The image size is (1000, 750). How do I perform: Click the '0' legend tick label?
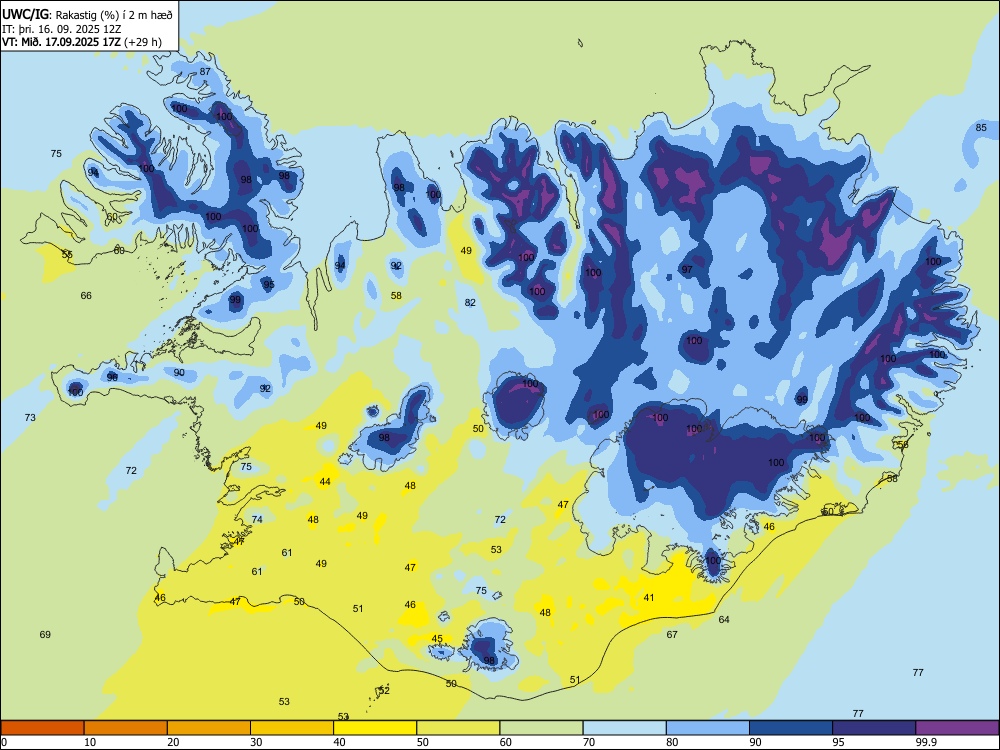click(x=4, y=742)
